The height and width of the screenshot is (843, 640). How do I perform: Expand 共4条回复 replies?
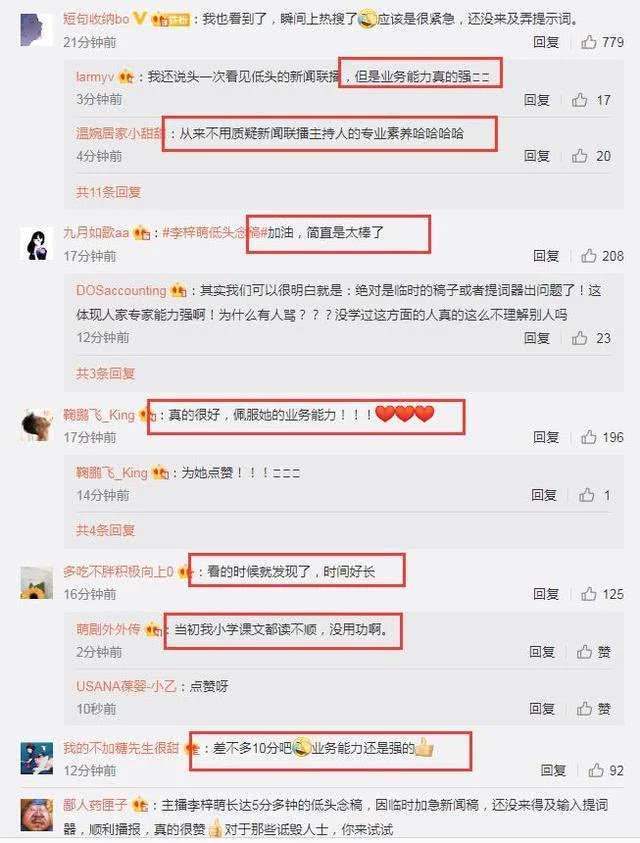(x=105, y=531)
